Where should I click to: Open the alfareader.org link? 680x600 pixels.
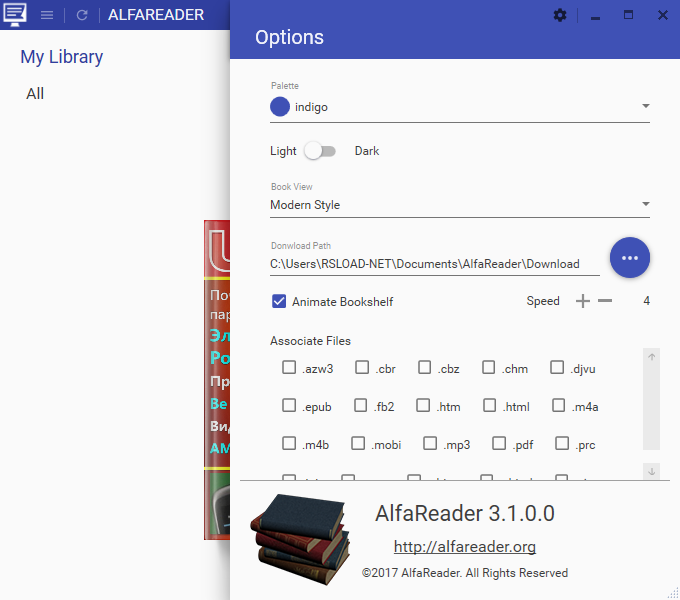(465, 547)
